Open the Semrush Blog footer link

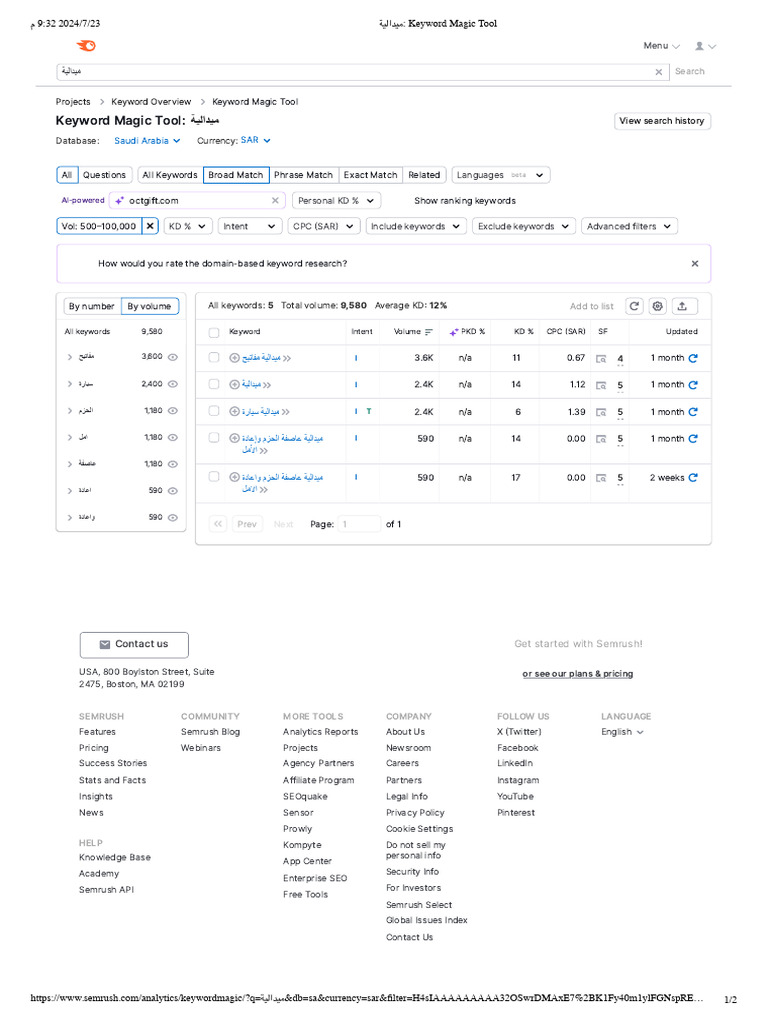[x=210, y=732]
